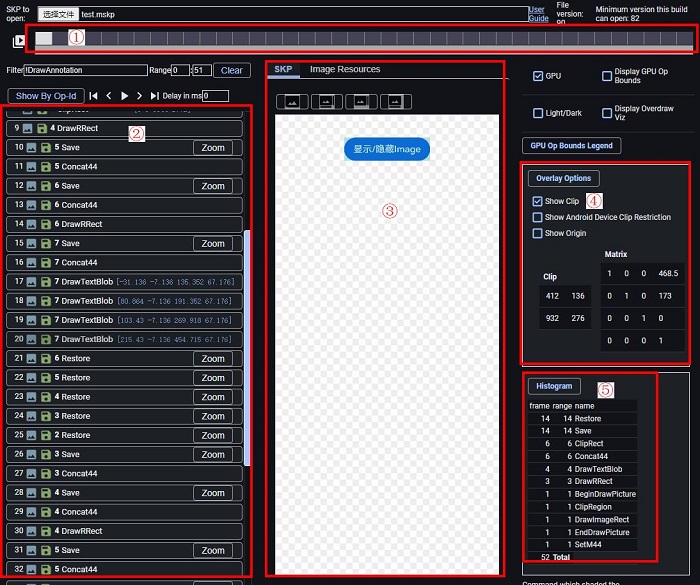The width and height of the screenshot is (700, 585).
Task: Jump to the last command
Action: [155, 96]
